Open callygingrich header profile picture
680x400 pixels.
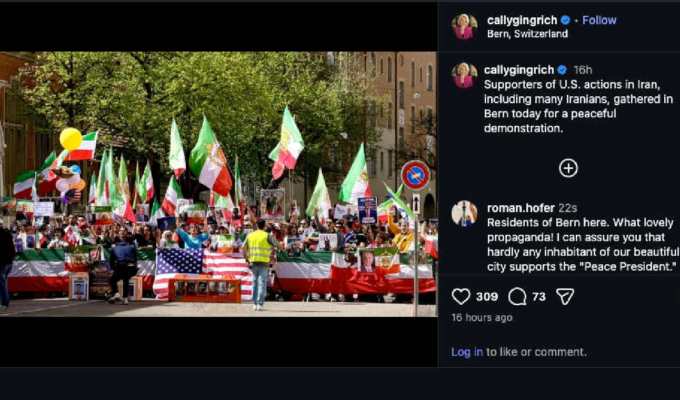(x=464, y=26)
